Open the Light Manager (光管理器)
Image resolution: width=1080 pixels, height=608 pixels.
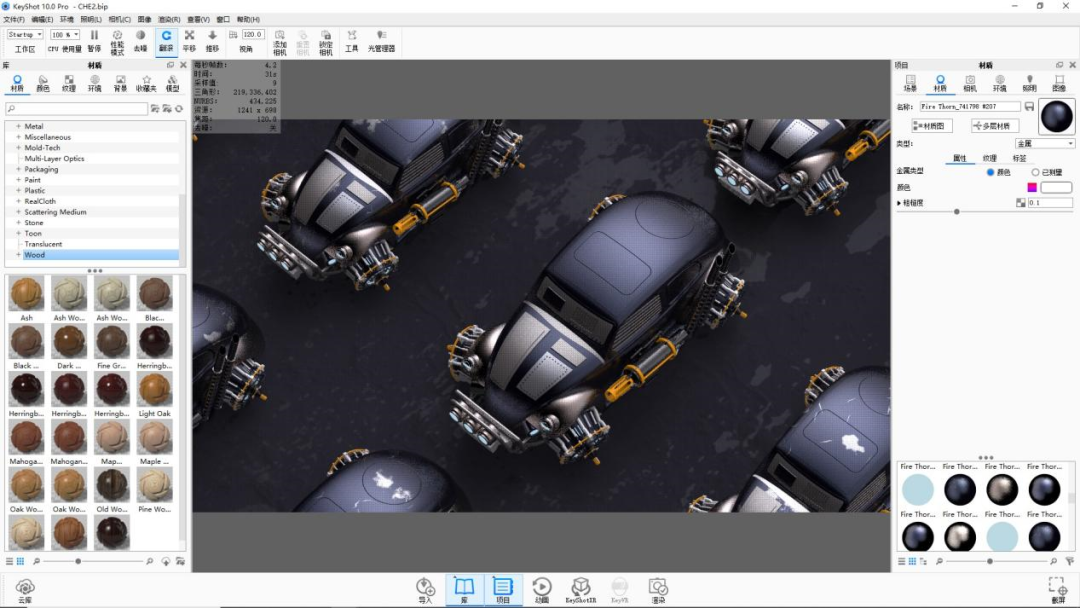[381, 41]
